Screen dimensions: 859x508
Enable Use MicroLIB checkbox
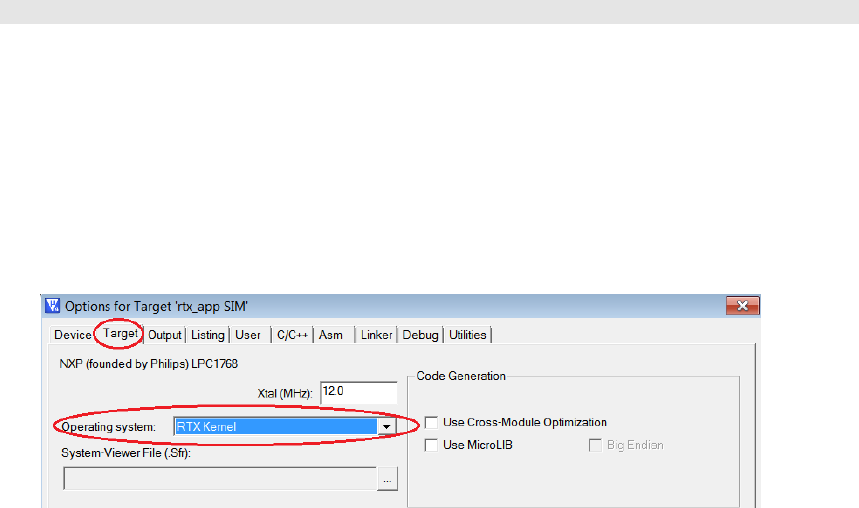[x=431, y=445]
